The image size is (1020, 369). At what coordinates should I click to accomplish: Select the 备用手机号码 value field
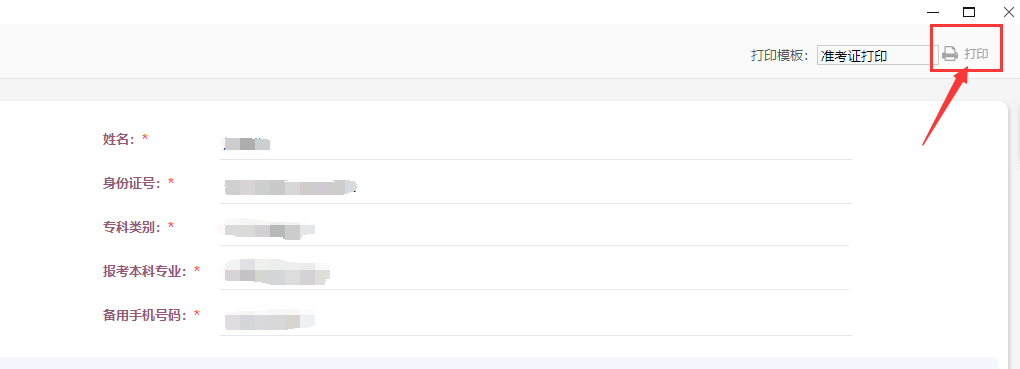point(535,319)
